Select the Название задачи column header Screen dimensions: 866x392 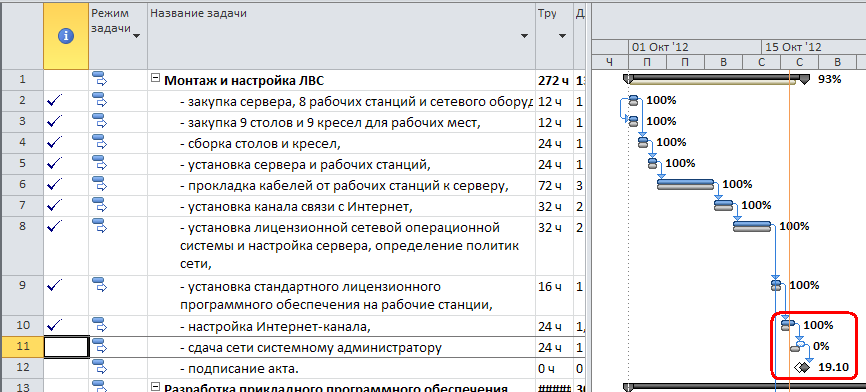tap(341, 36)
